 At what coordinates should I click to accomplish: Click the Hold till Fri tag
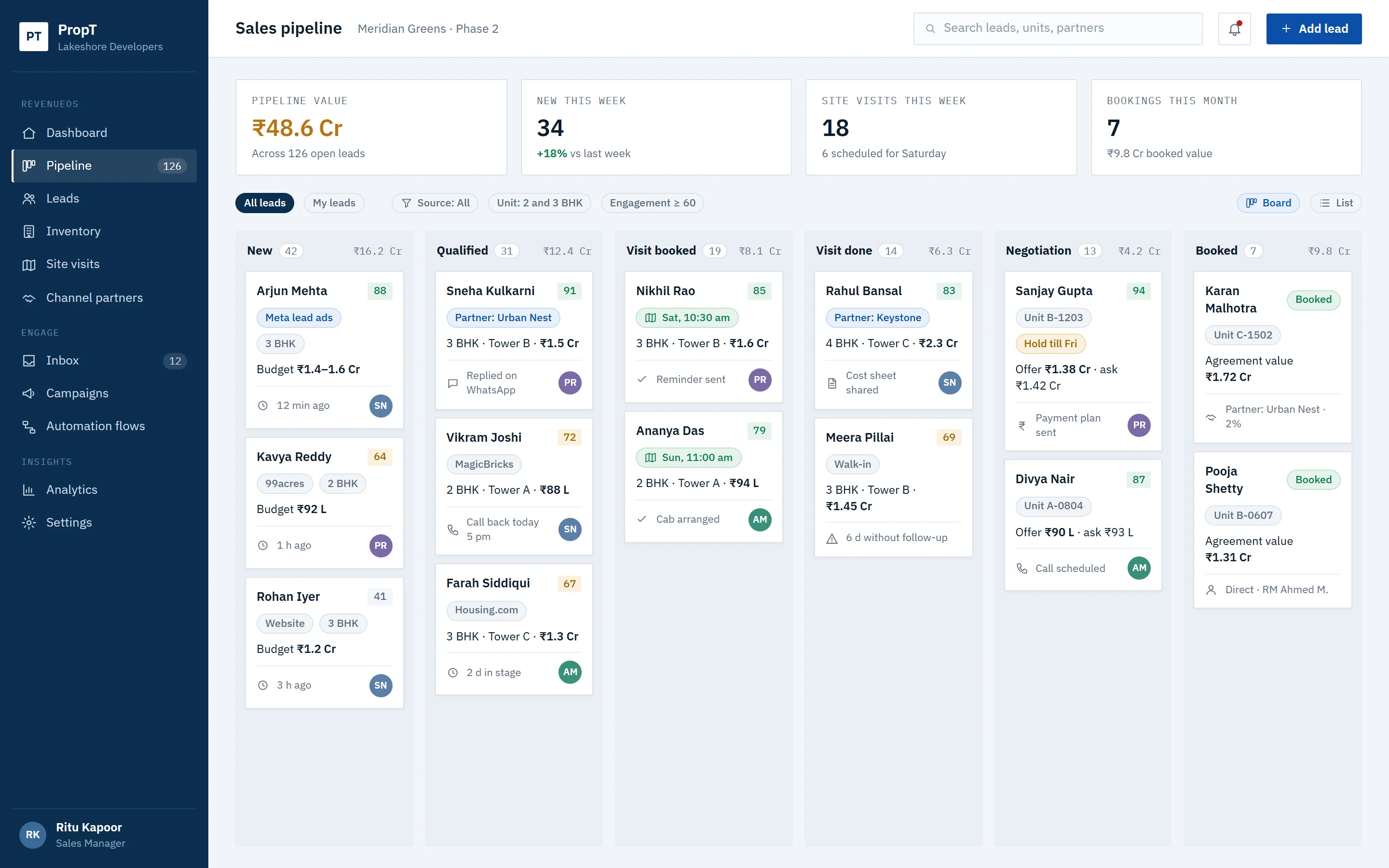coord(1050,343)
